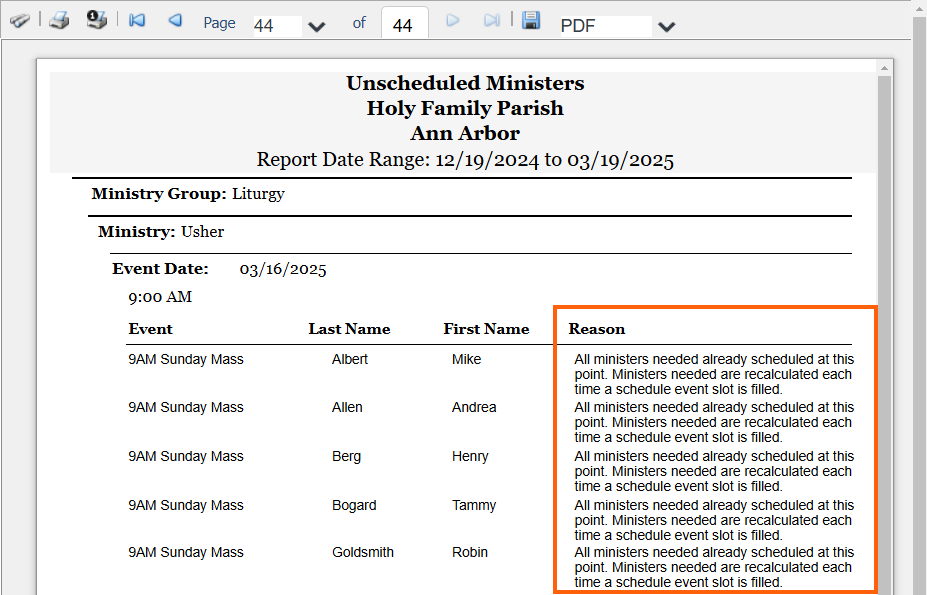Click the 'First Name' column header

pos(487,329)
